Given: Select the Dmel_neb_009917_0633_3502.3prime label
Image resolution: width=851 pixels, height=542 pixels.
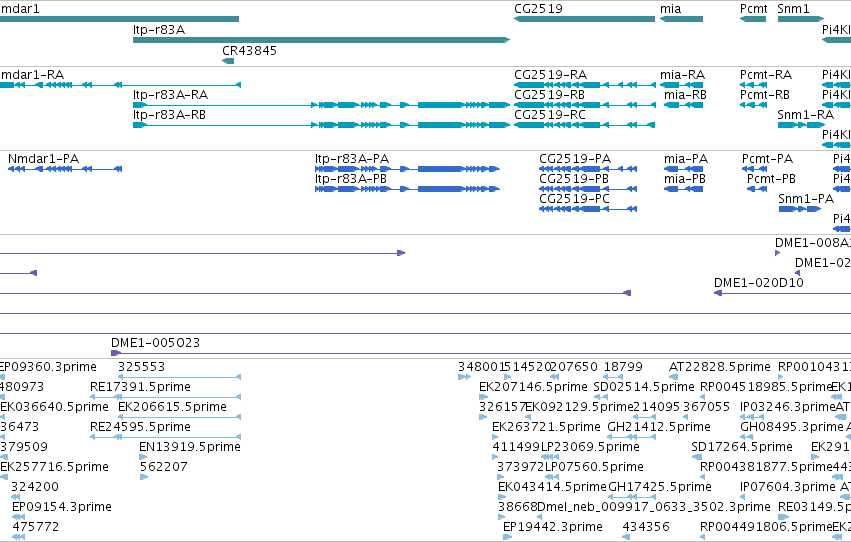Looking at the screenshot, I should 653,507.
